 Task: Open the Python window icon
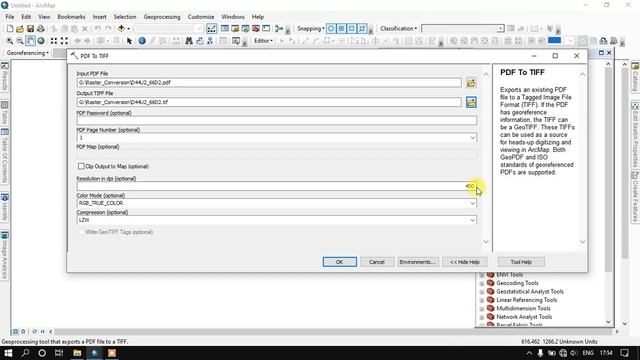[x=266, y=29]
